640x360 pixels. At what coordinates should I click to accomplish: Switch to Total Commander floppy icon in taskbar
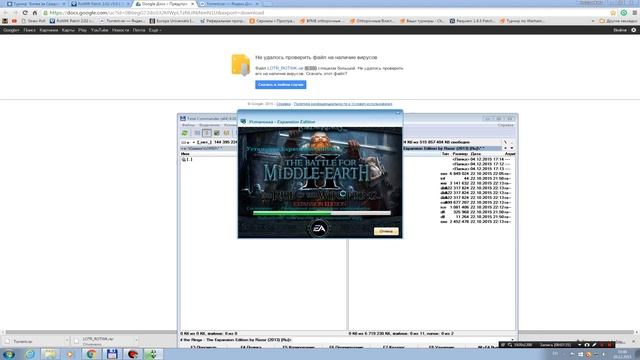click(112, 354)
